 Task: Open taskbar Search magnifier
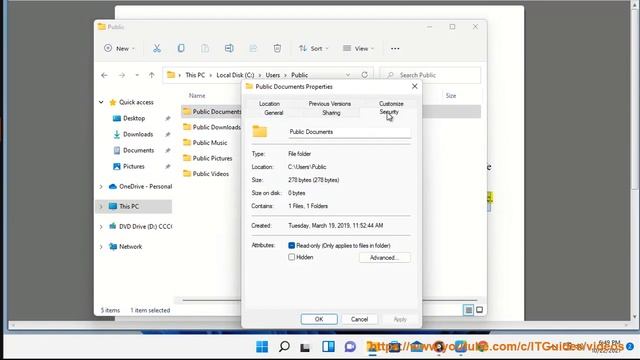284,347
